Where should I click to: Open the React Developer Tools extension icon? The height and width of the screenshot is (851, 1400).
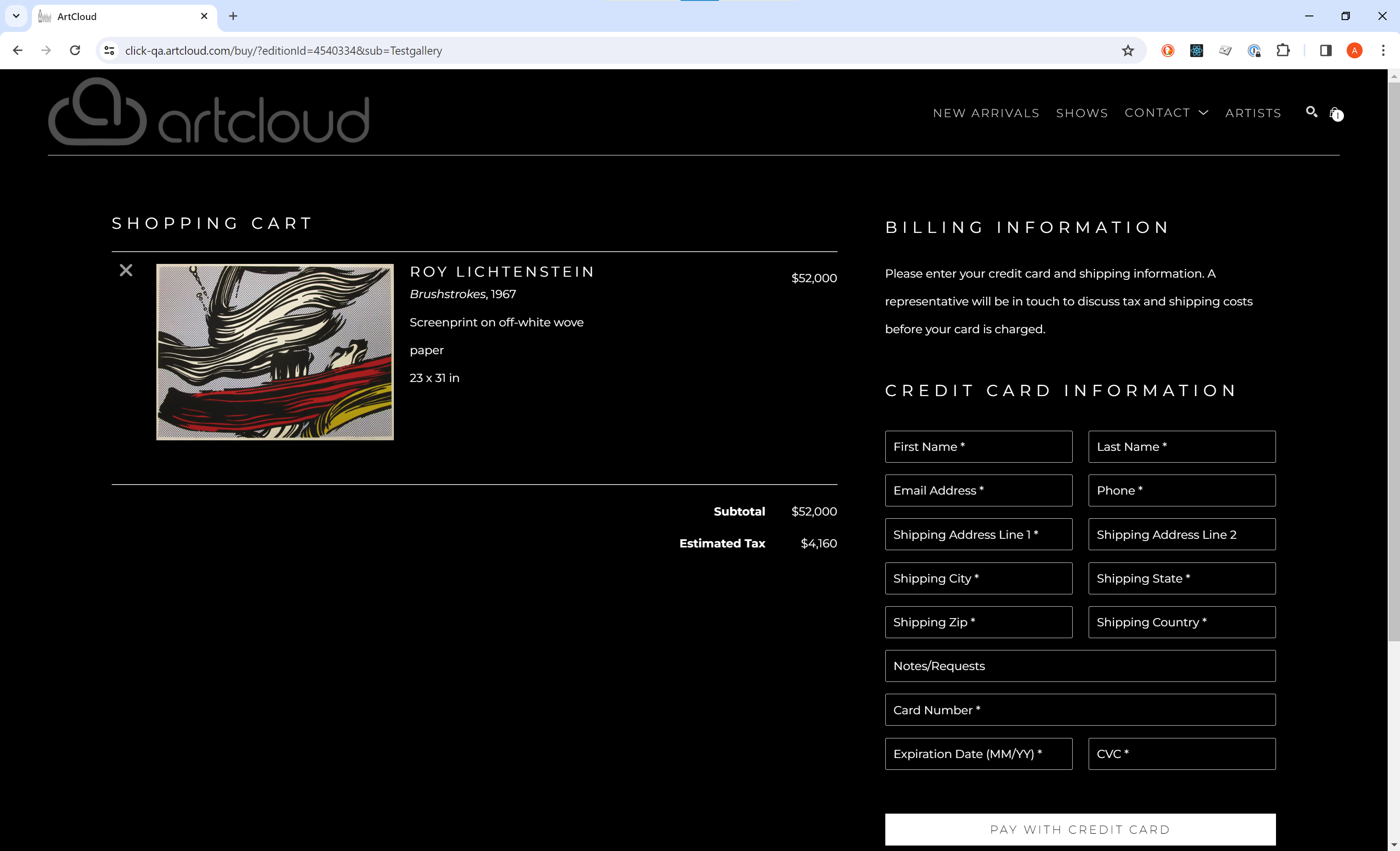pyautogui.click(x=1197, y=51)
